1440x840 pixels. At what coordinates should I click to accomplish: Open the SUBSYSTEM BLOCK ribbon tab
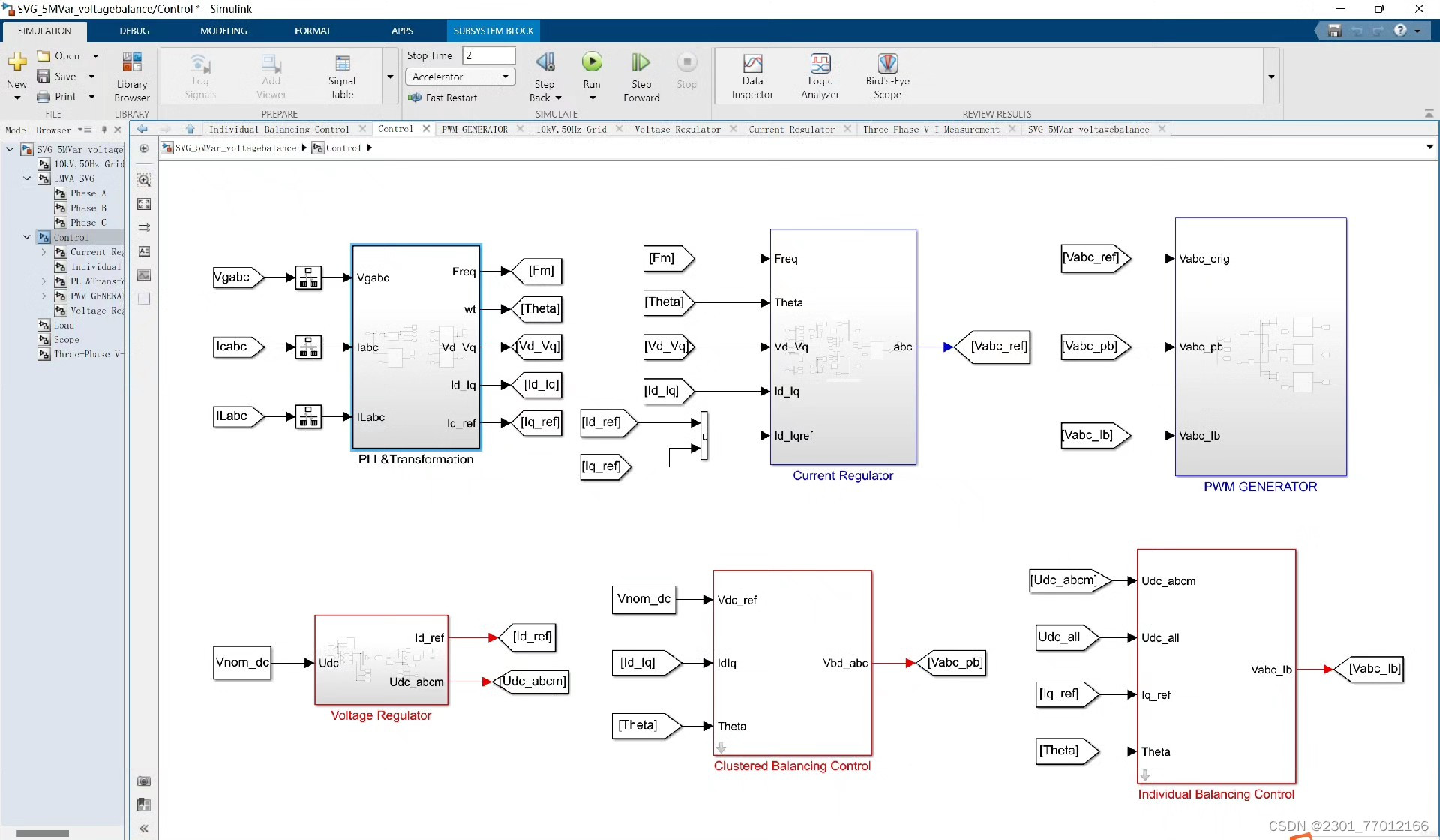pyautogui.click(x=493, y=31)
